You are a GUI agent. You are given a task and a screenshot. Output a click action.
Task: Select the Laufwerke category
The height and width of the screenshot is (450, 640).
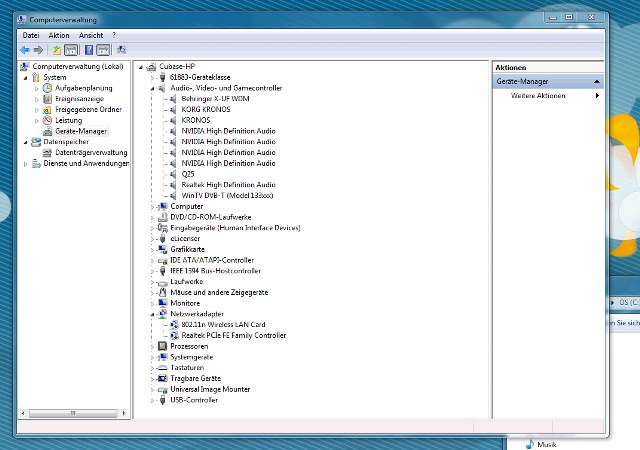point(187,282)
